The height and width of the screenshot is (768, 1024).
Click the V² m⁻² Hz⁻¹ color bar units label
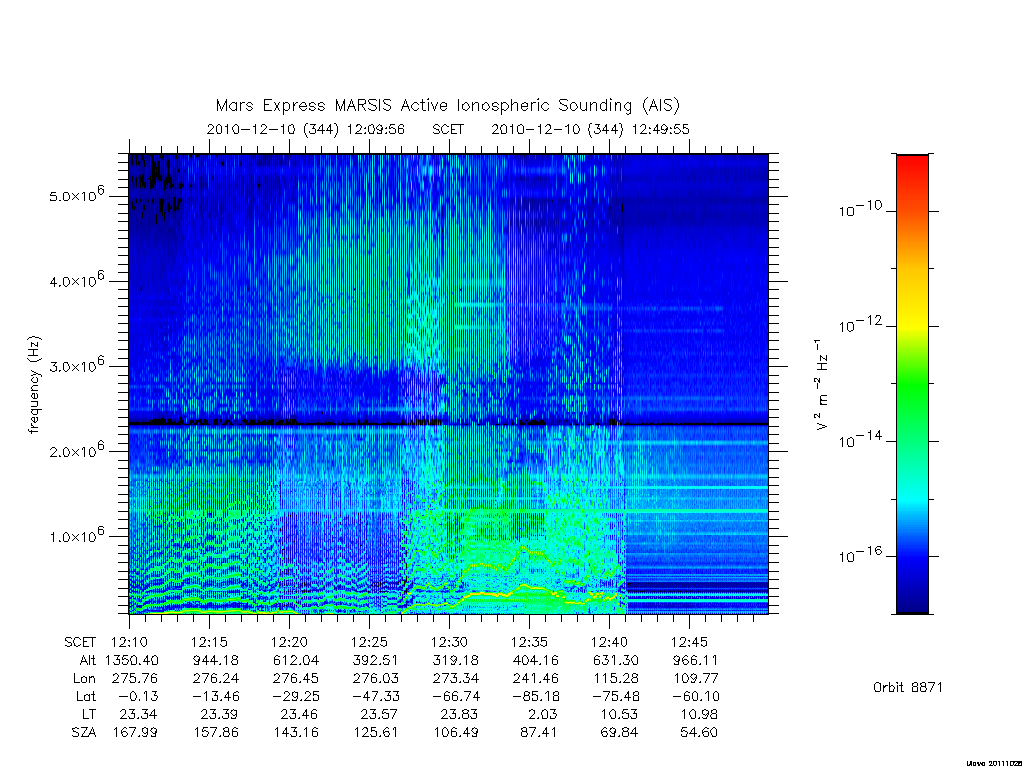pyautogui.click(x=822, y=384)
